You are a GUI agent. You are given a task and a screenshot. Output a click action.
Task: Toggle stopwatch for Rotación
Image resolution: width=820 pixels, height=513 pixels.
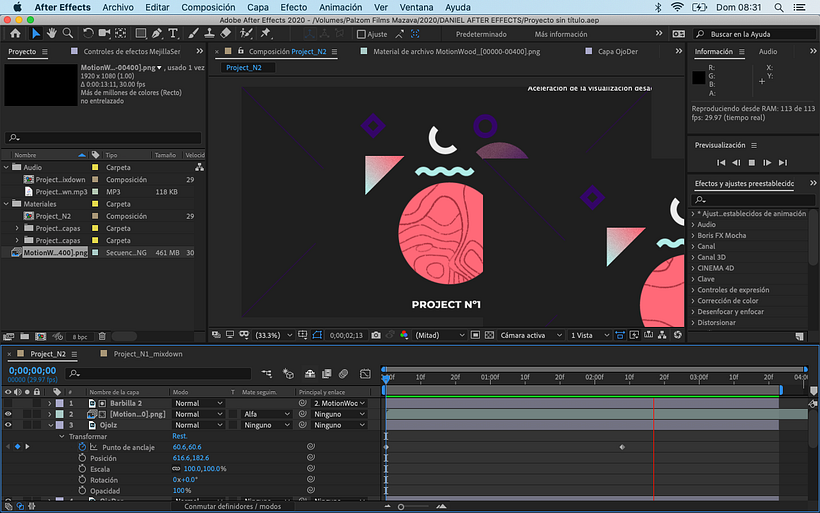(x=82, y=480)
